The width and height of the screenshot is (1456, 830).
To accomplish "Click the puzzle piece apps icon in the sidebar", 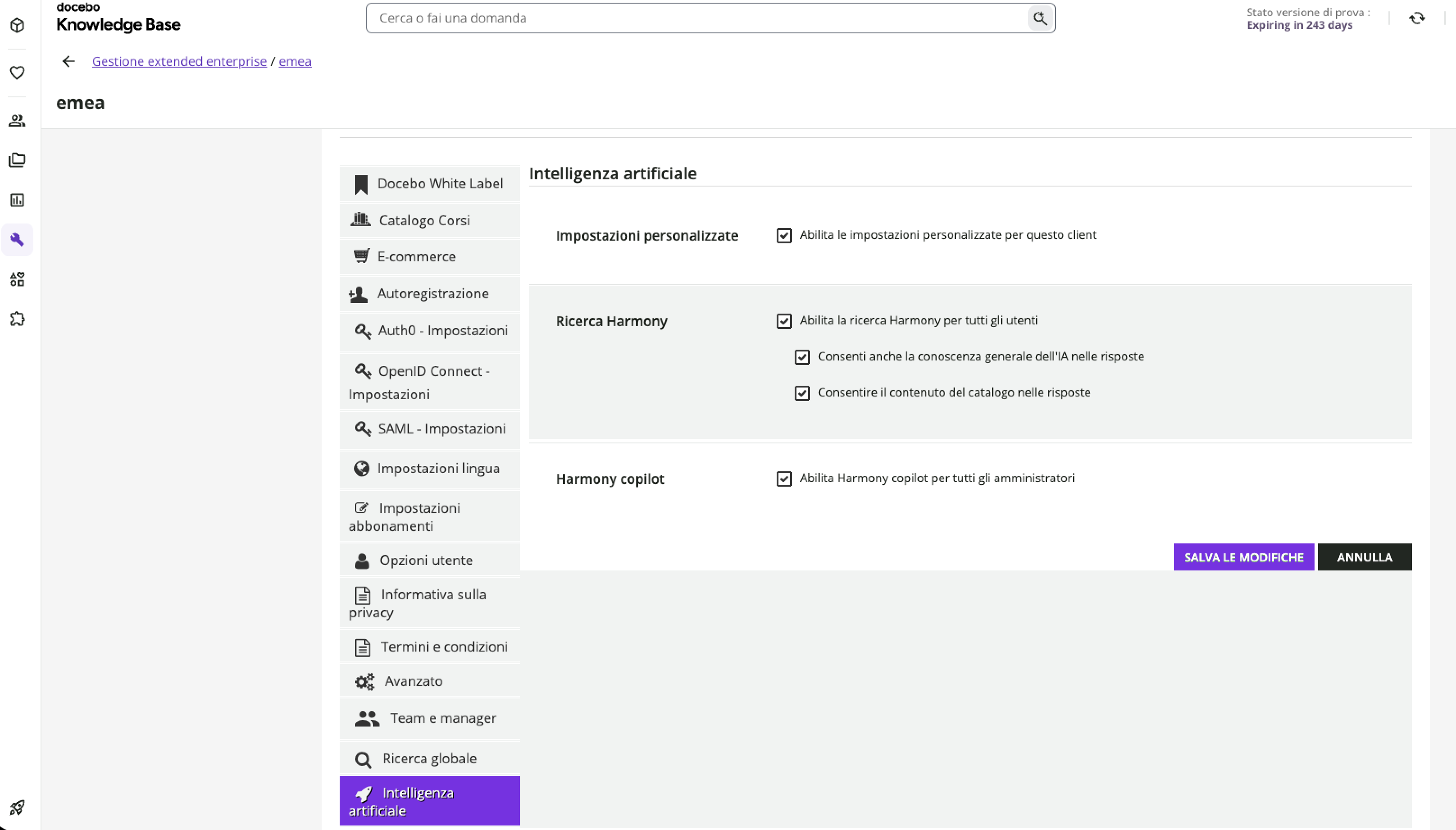I will [17, 319].
